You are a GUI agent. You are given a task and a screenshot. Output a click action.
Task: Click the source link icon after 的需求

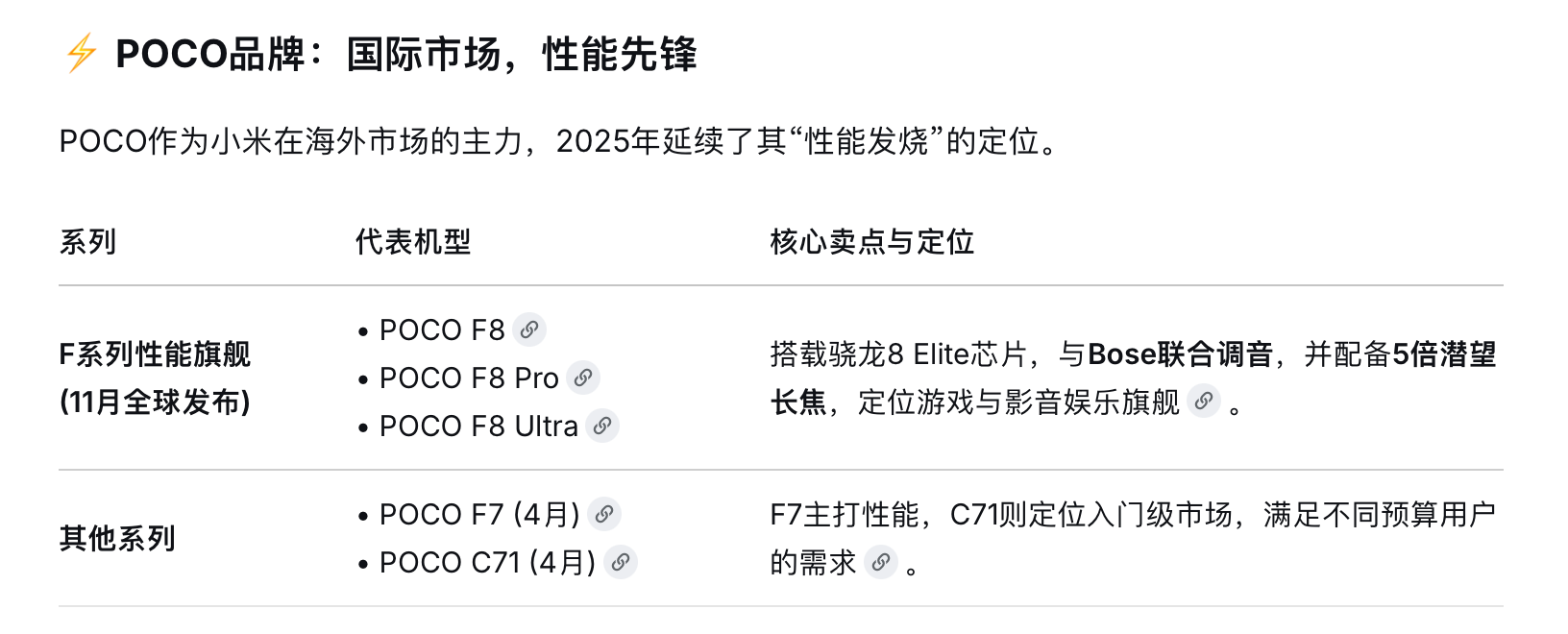881,563
